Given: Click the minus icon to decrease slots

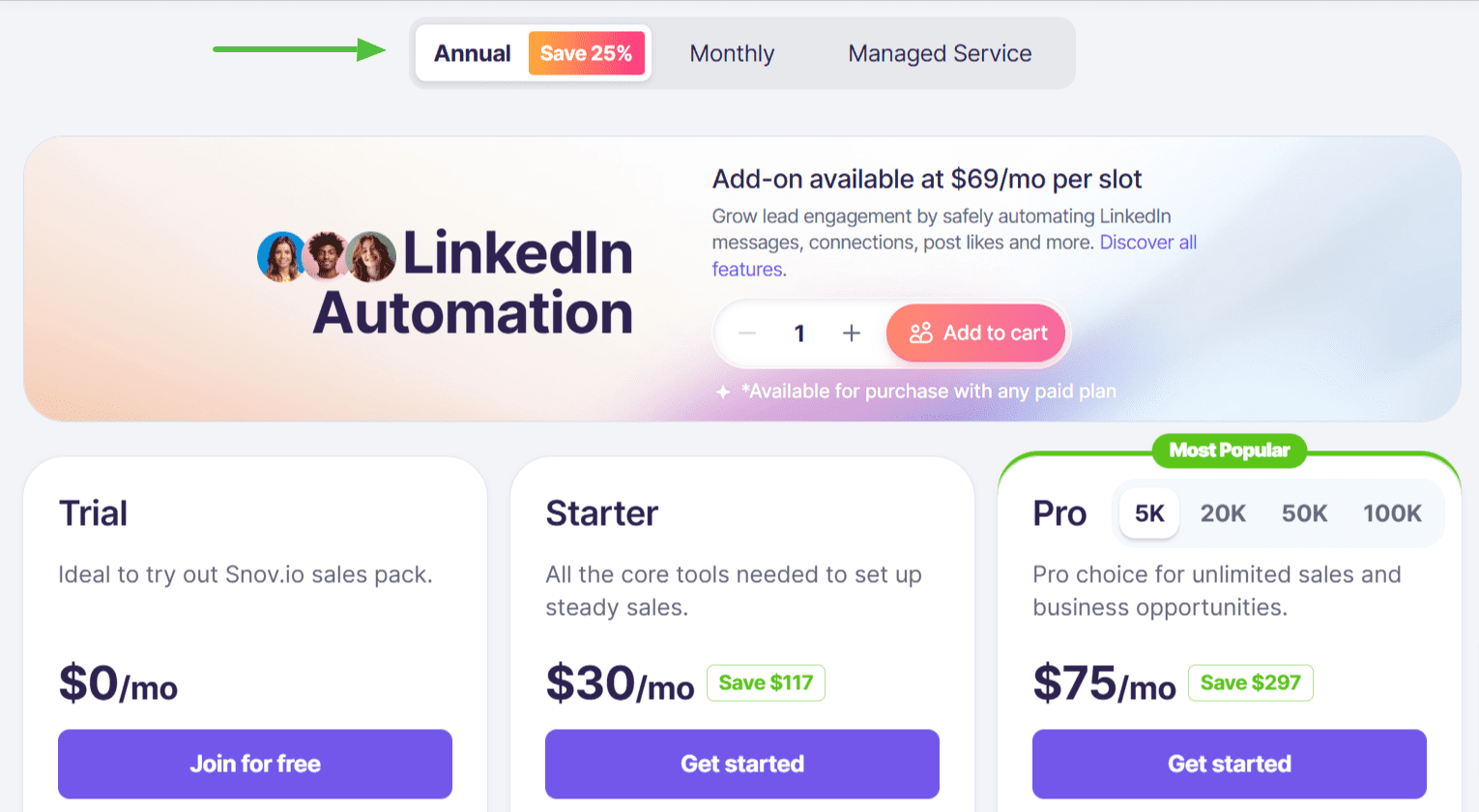Looking at the screenshot, I should 746,333.
